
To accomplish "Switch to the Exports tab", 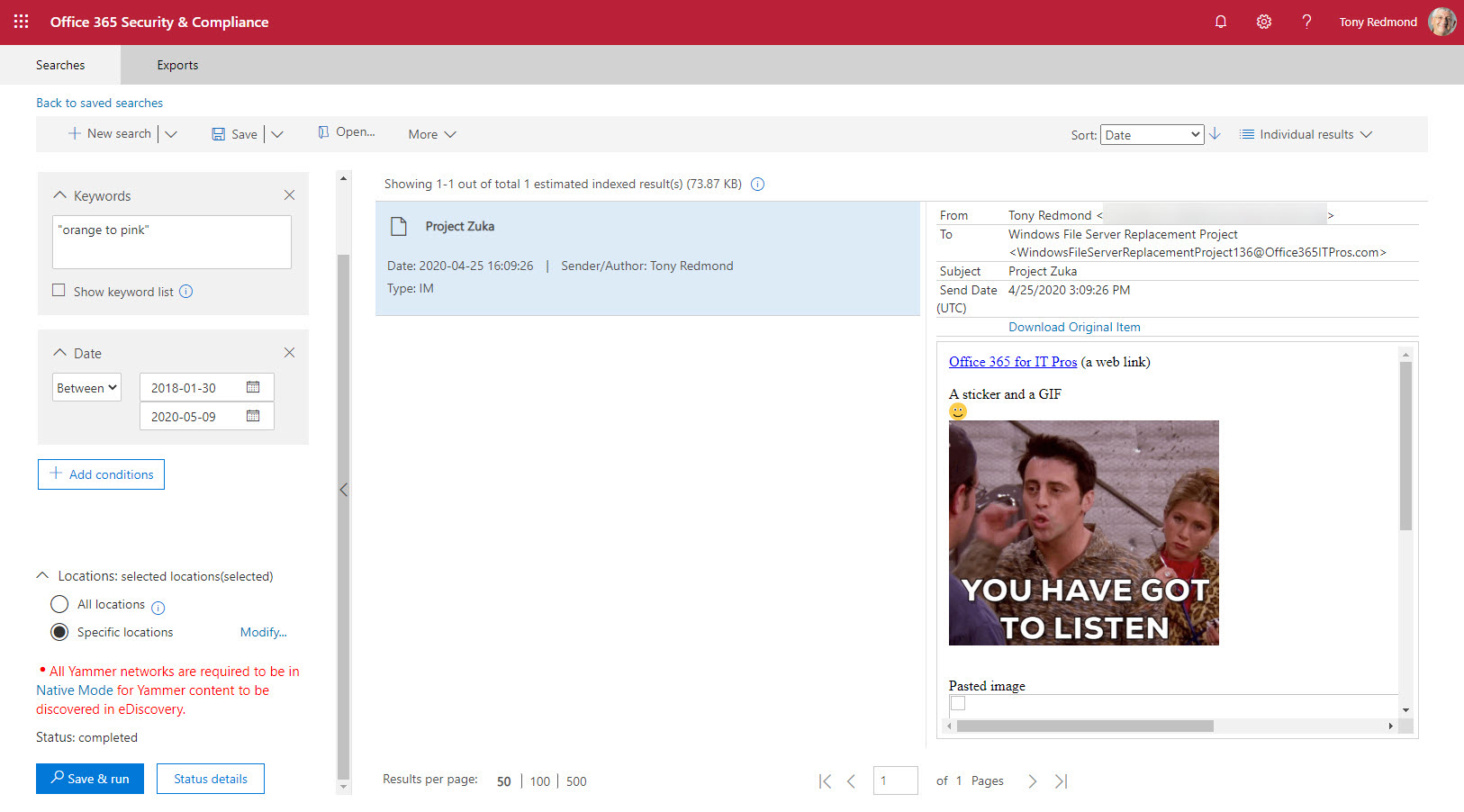I will pos(177,65).
